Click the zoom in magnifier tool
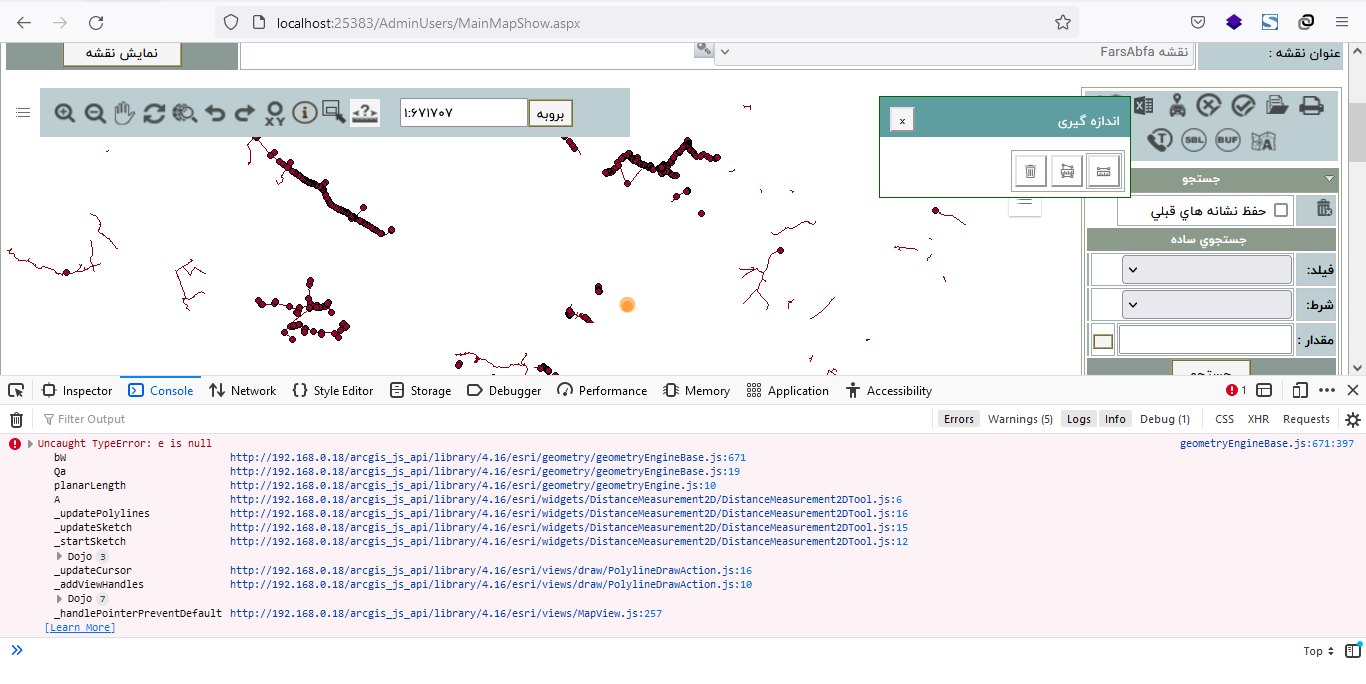This screenshot has height=684, width=1366. click(x=65, y=113)
